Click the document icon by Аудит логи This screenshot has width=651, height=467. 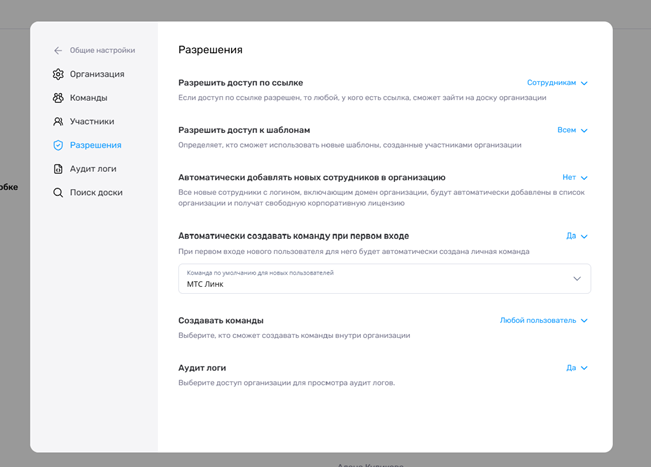click(58, 169)
